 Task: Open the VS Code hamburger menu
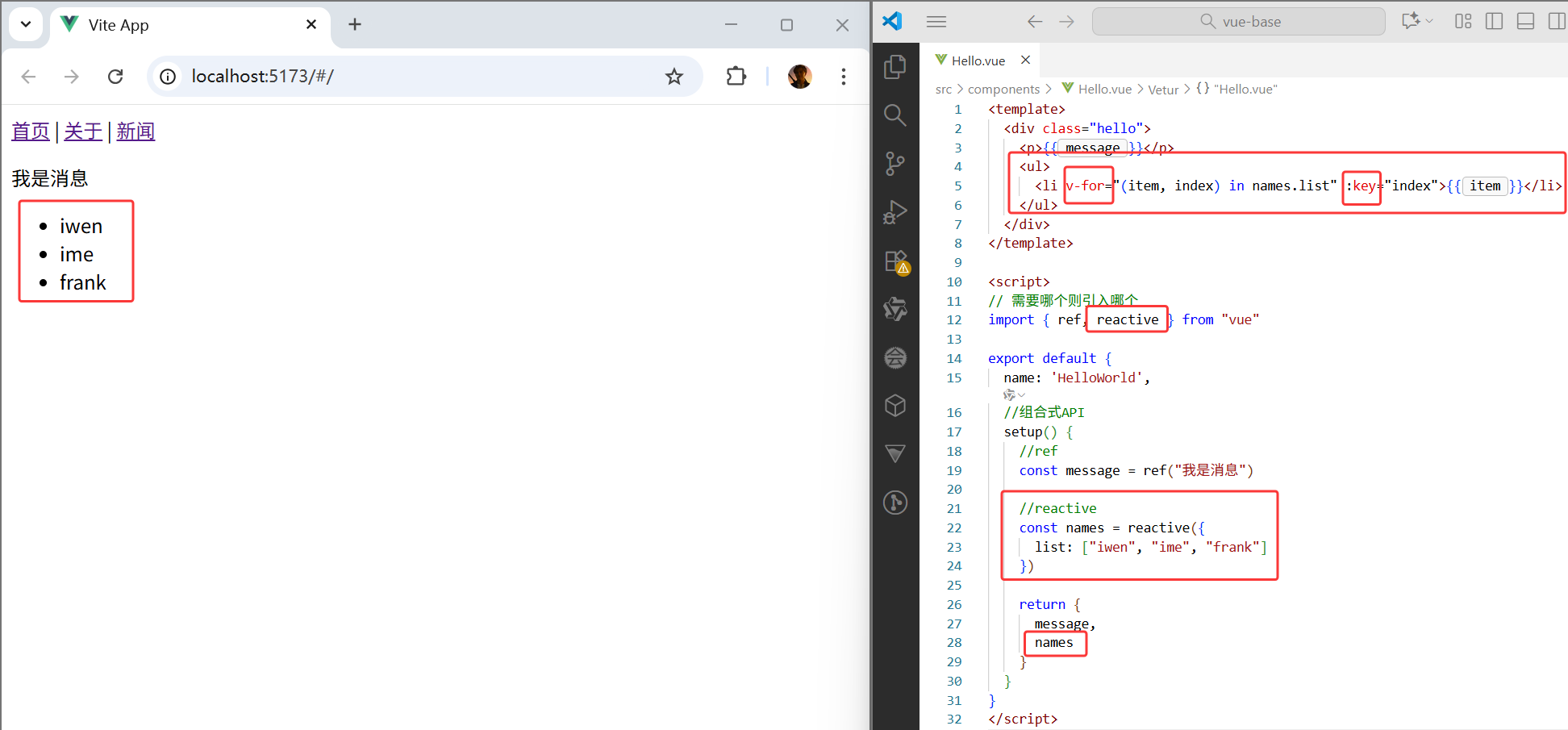click(936, 22)
